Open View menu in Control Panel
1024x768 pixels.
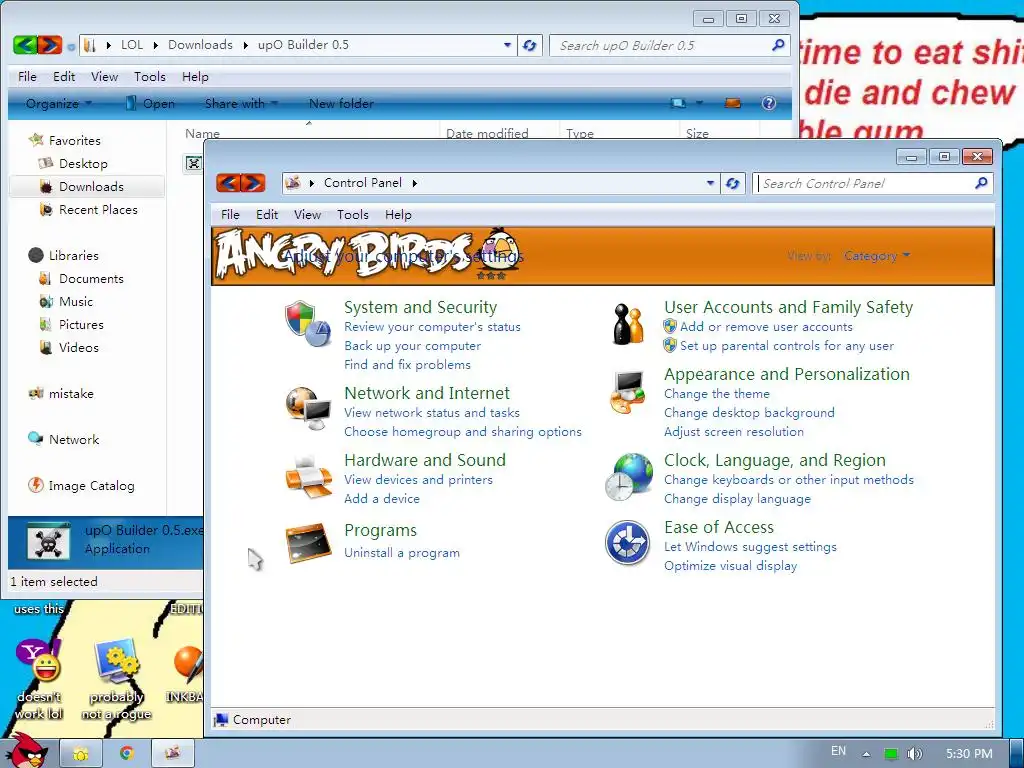[x=307, y=215]
